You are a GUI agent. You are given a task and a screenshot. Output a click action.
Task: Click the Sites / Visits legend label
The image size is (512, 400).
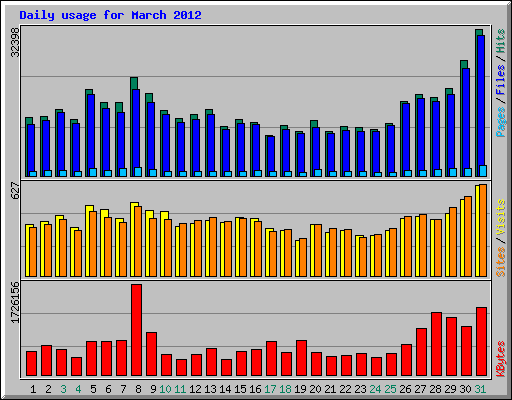[x=501, y=238]
